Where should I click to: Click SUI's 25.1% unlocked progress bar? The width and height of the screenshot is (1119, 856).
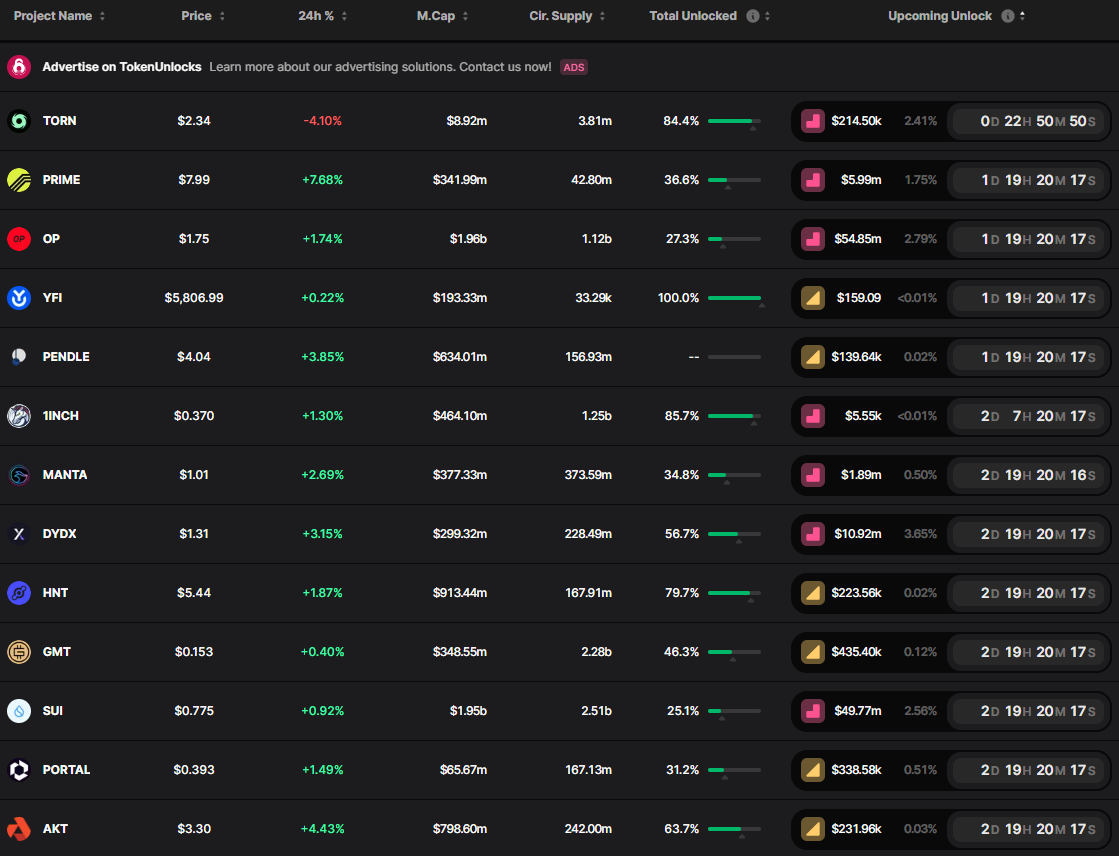[734, 711]
